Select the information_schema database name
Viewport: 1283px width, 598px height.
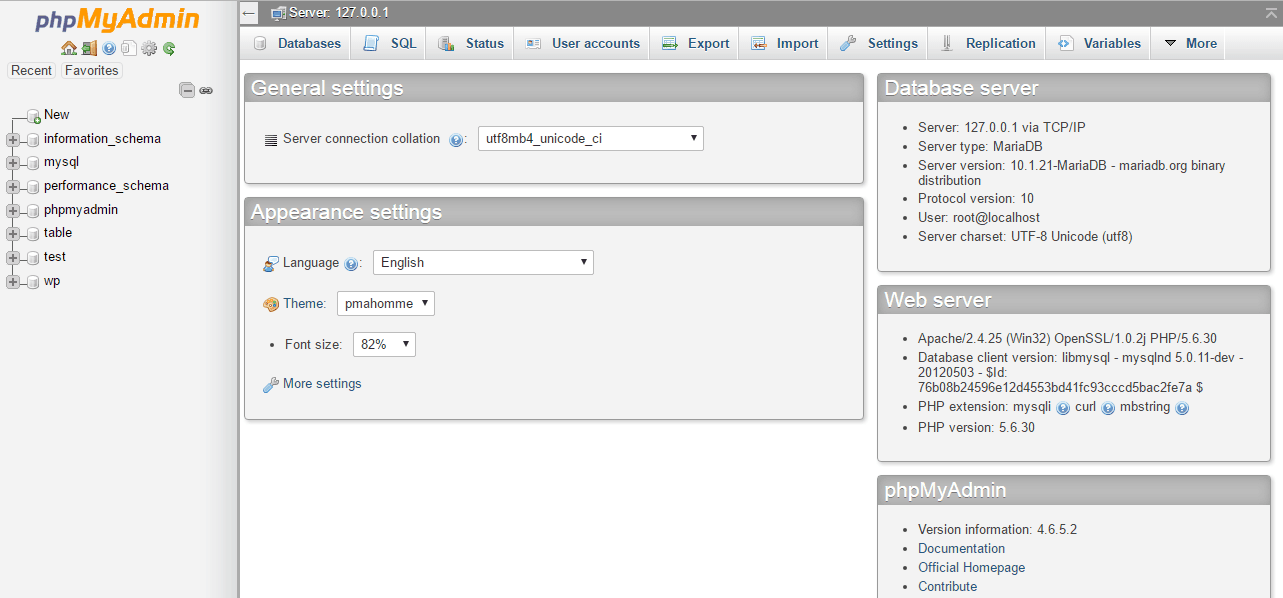(102, 139)
